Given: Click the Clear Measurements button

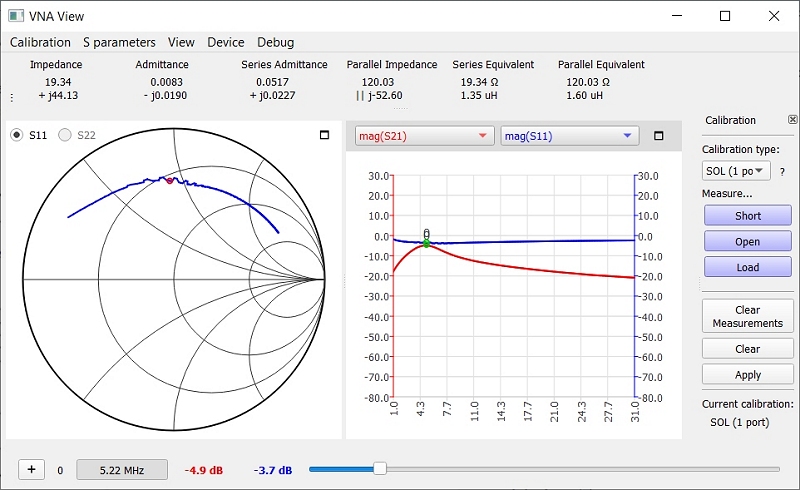Looking at the screenshot, I should point(747,316).
